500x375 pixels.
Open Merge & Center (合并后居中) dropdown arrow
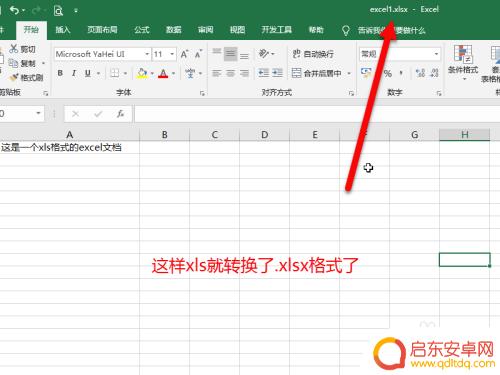[x=349, y=73]
